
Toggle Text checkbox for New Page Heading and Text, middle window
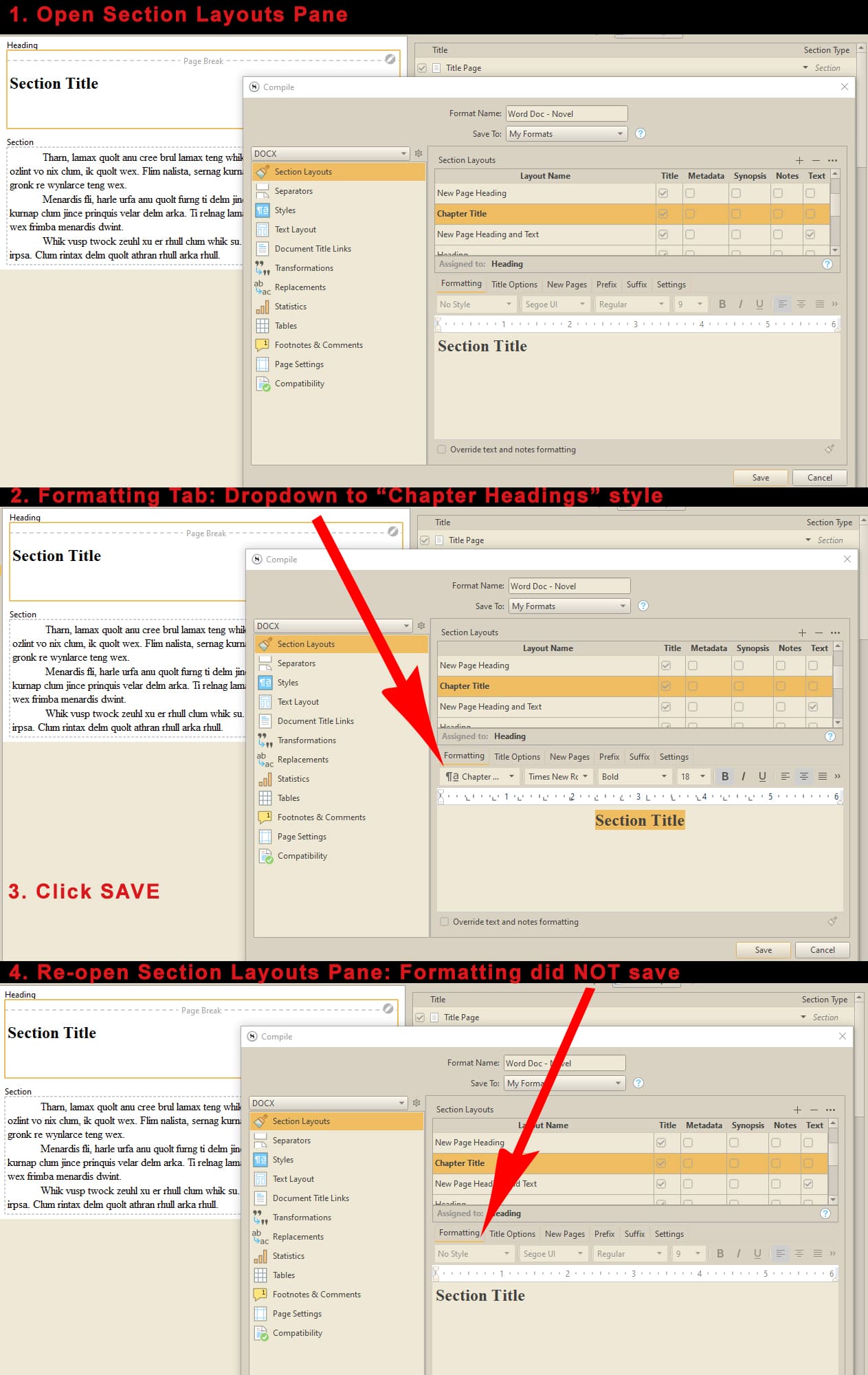click(813, 707)
